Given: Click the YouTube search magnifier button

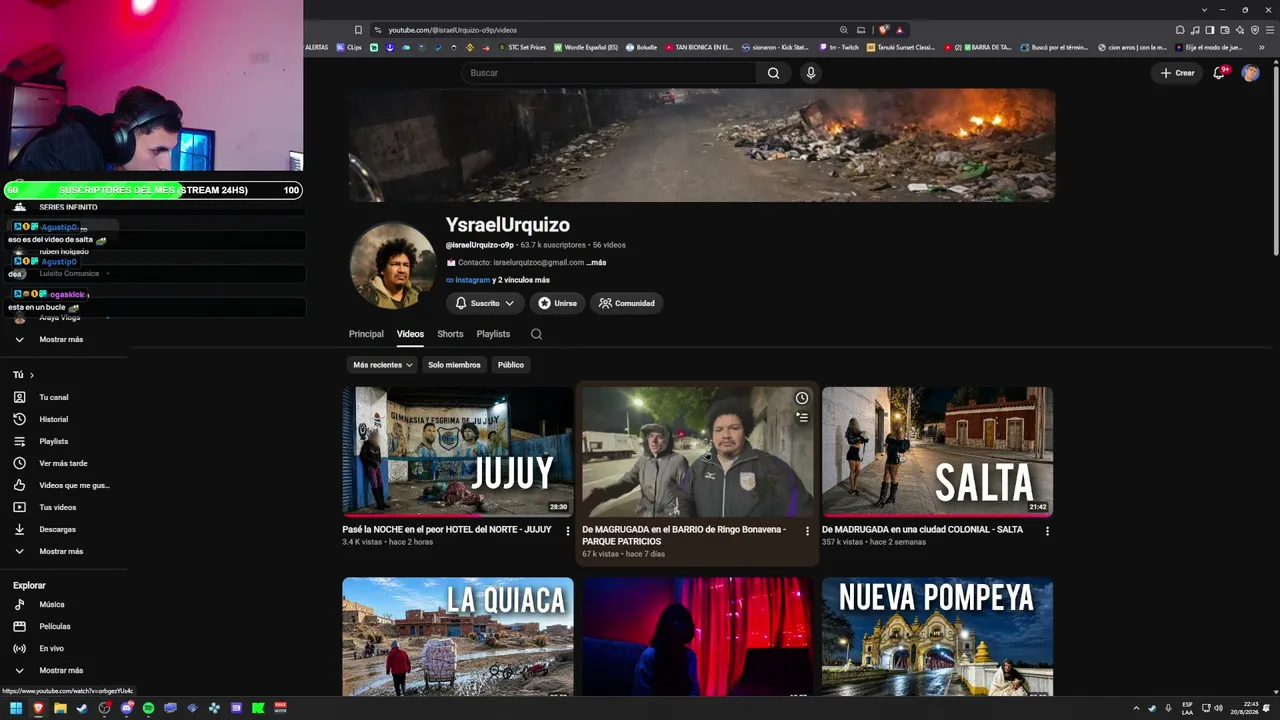Looking at the screenshot, I should (773, 73).
